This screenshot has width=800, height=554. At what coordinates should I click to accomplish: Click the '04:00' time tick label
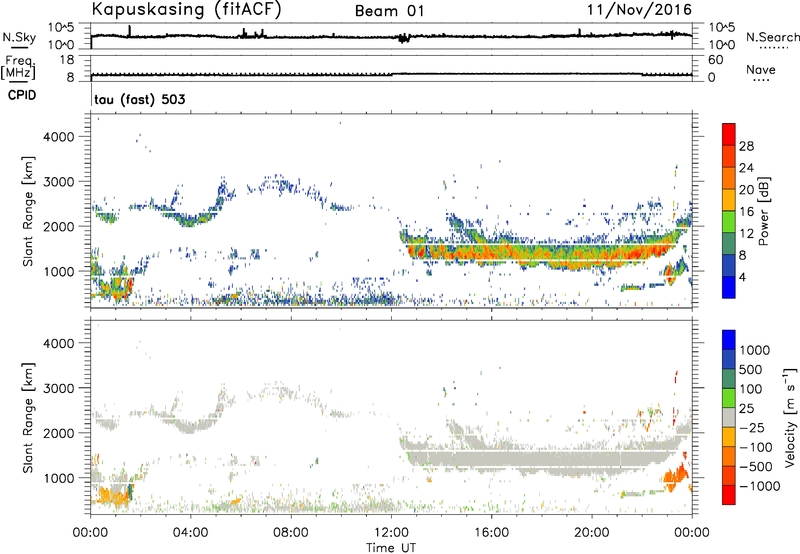(190, 533)
